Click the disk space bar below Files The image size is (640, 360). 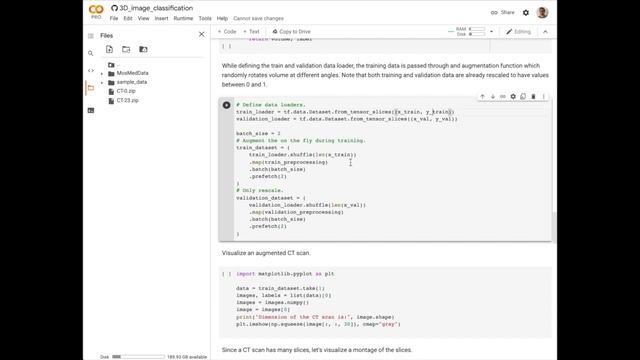[x=138, y=357]
